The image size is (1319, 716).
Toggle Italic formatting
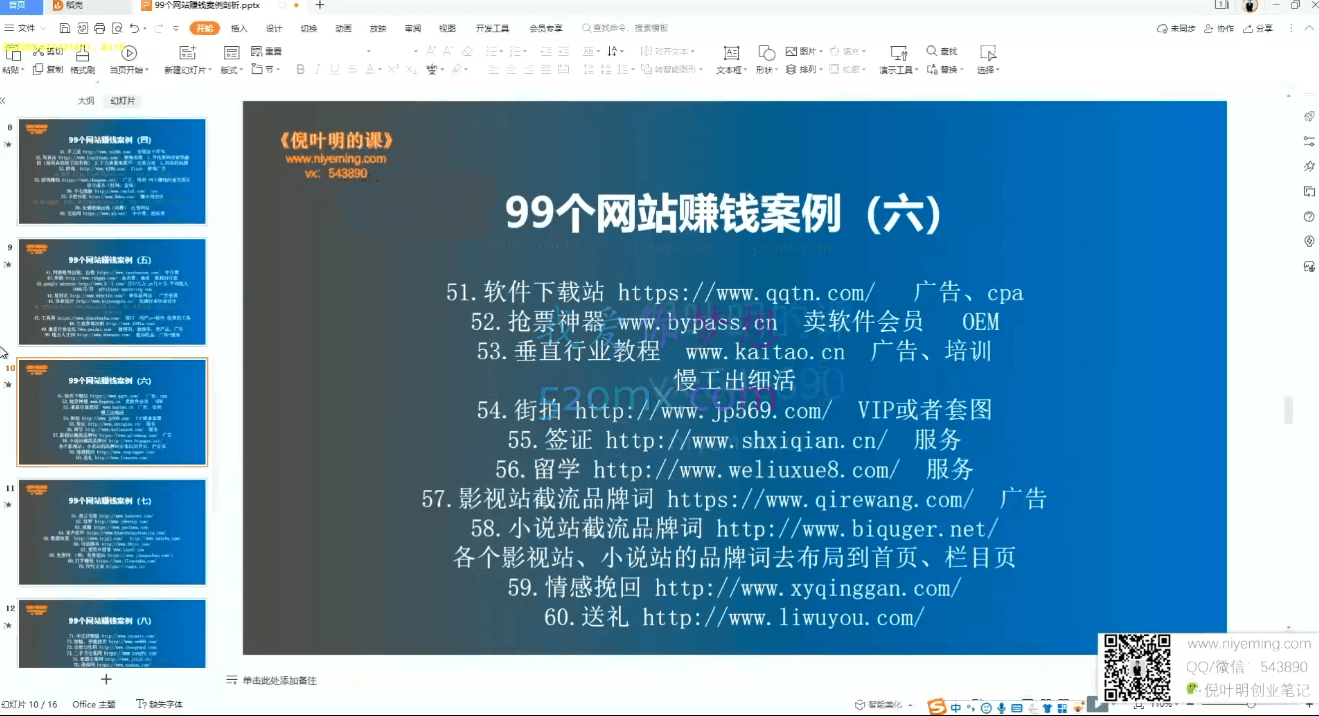coord(317,69)
